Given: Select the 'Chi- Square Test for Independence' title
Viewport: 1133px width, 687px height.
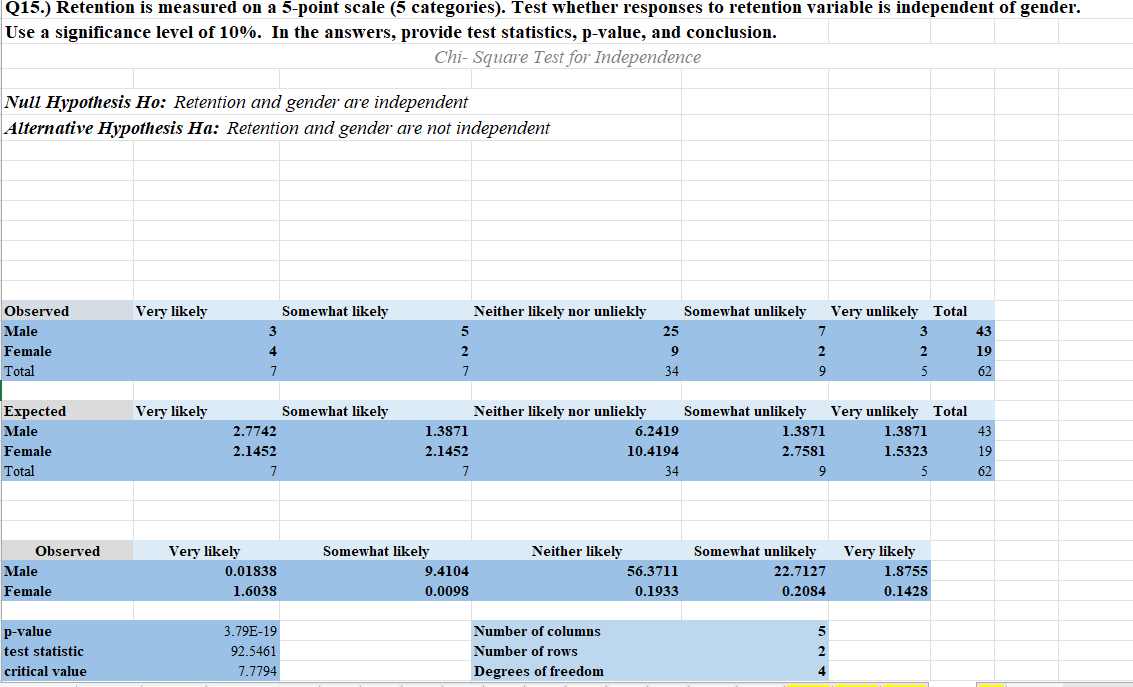Looking at the screenshot, I should pyautogui.click(x=567, y=57).
